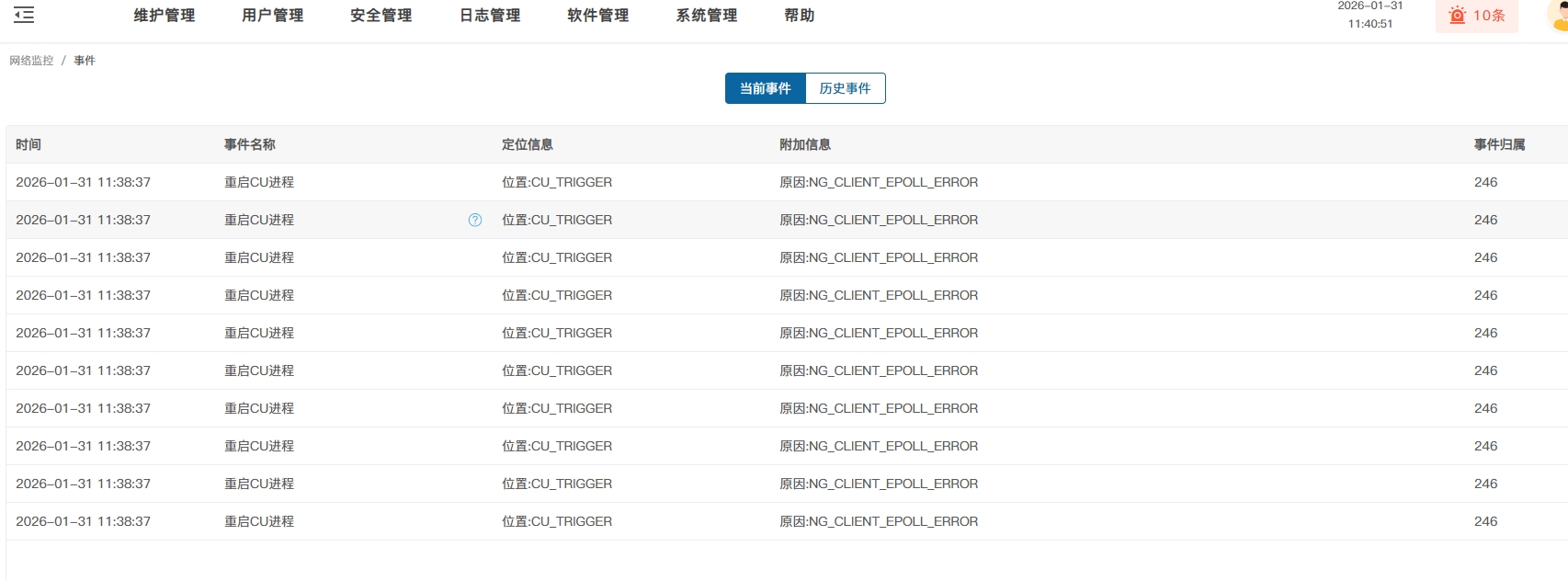Click the 时间 column header

pyautogui.click(x=28, y=144)
